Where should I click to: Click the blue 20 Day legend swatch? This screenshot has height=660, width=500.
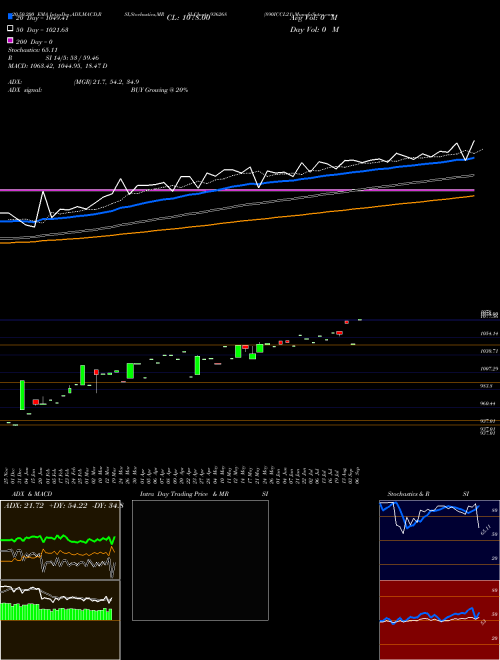pos(10,17)
